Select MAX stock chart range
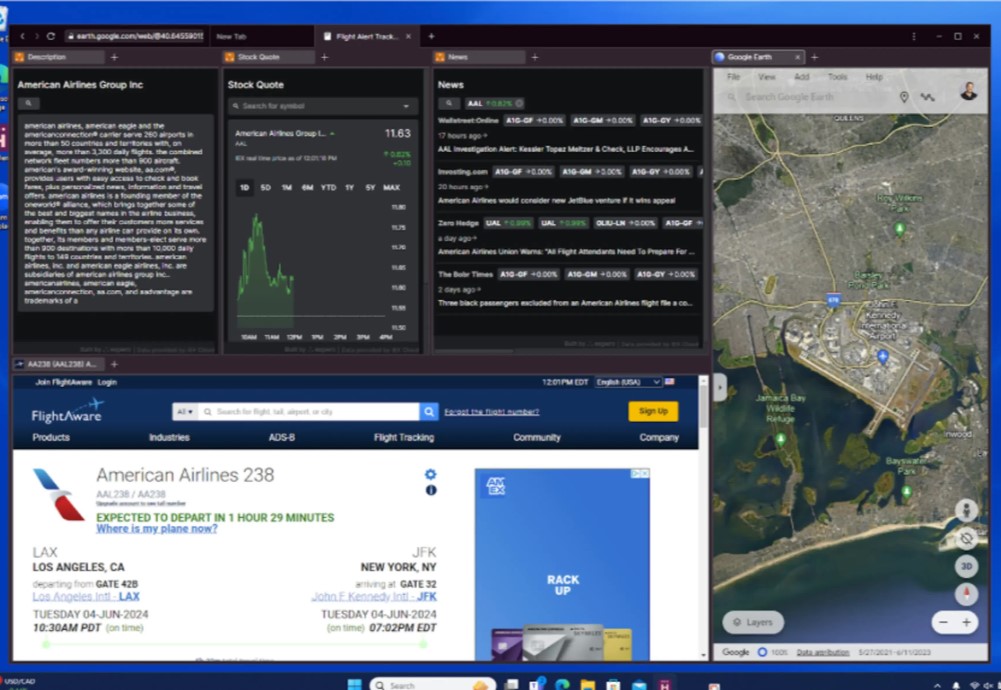 391,188
